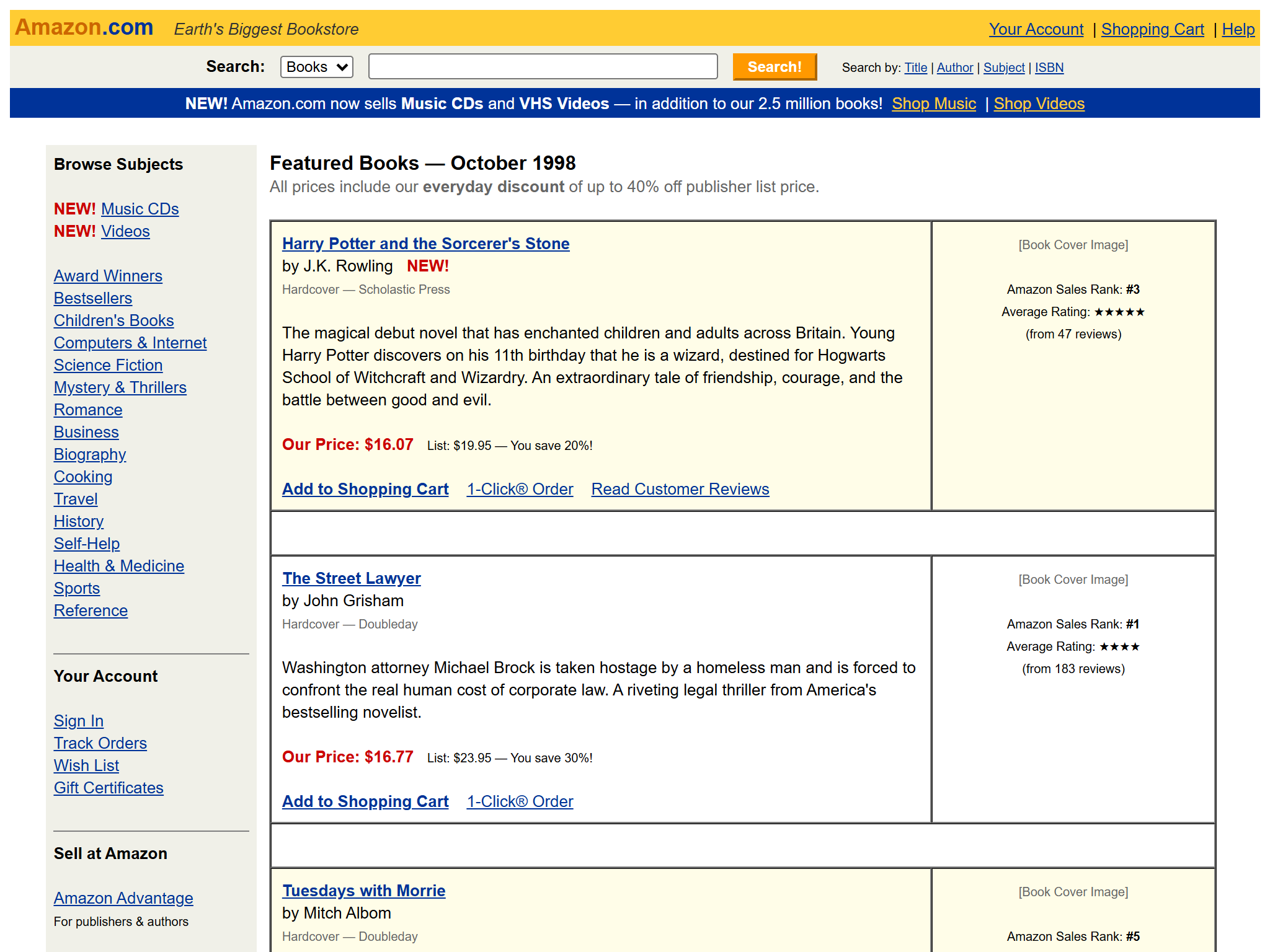Read Customer Reviews for Harry Potter

(x=680, y=489)
